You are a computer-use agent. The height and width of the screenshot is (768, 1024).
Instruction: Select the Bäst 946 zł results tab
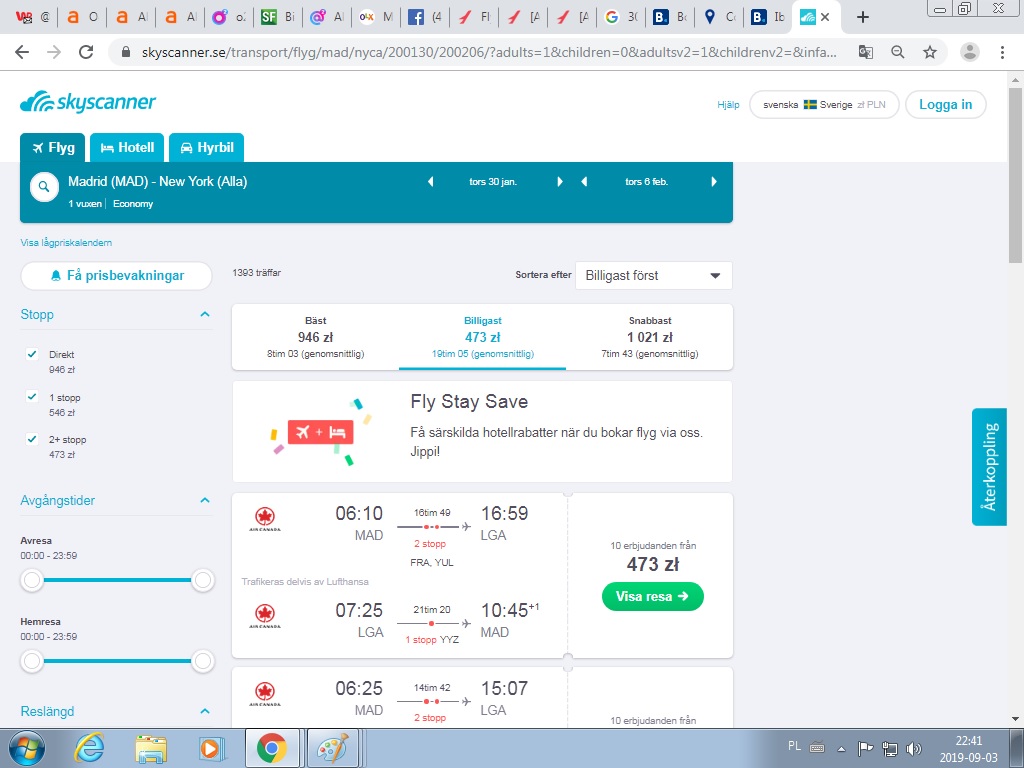click(315, 337)
